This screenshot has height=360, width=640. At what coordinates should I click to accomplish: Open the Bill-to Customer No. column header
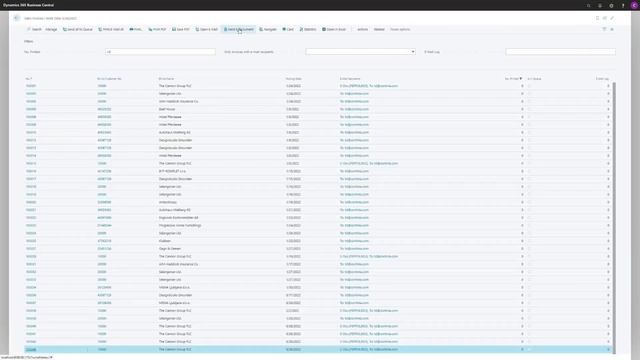109,79
